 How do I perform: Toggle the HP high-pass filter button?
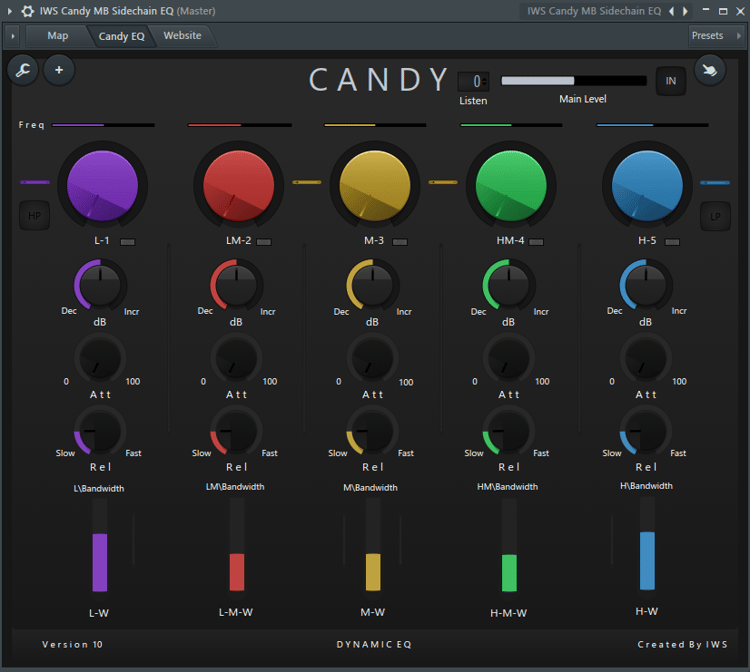click(34, 216)
